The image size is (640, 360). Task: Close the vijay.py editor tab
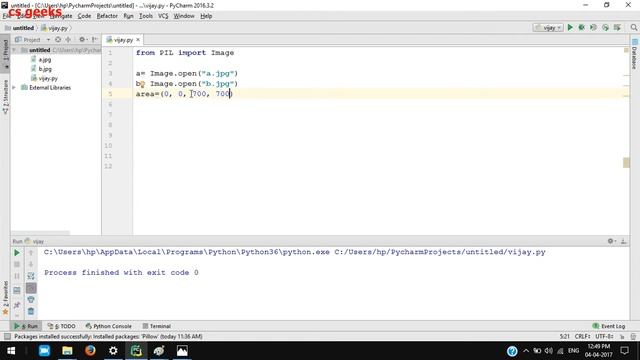coord(138,40)
